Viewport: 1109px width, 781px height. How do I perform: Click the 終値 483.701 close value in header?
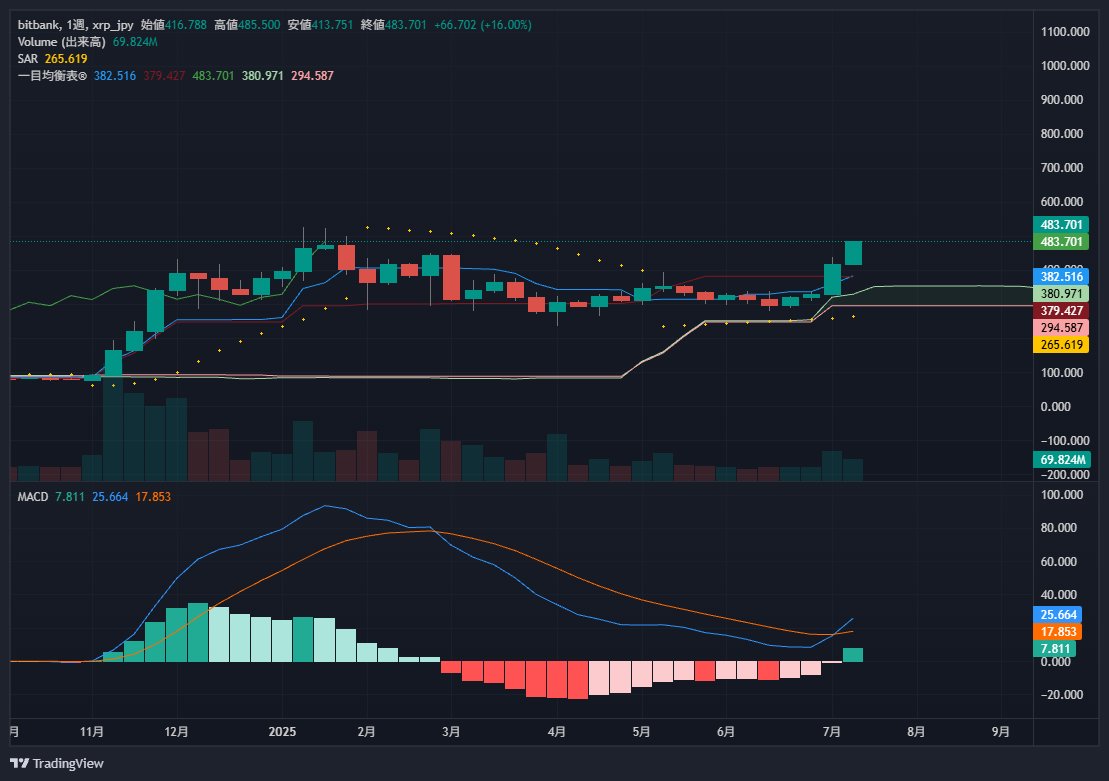pos(393,25)
